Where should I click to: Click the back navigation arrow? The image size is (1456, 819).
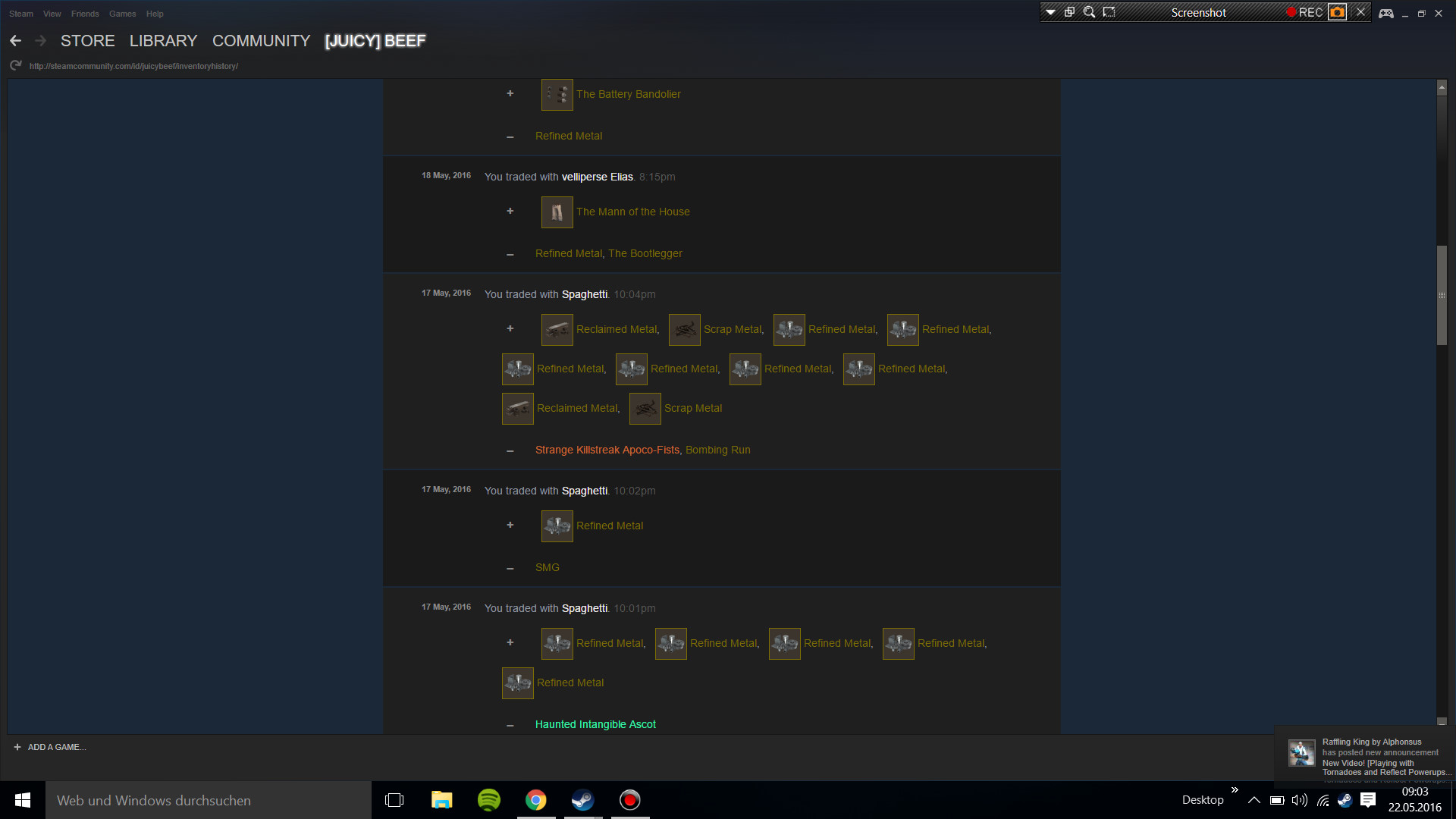click(15, 41)
